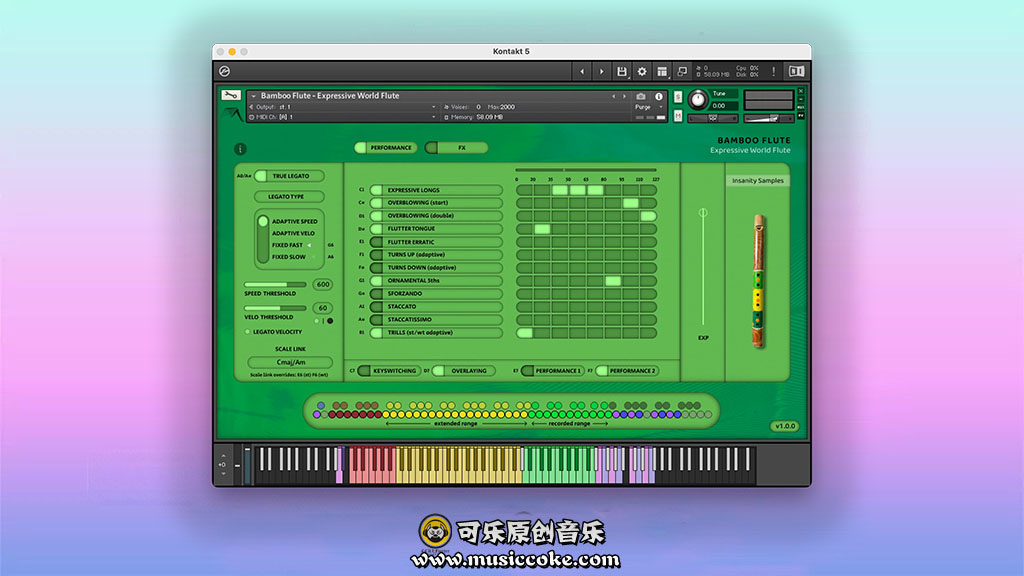Click the green info icon on the instrument panel
The width and height of the screenshot is (1024, 576).
pyautogui.click(x=240, y=149)
